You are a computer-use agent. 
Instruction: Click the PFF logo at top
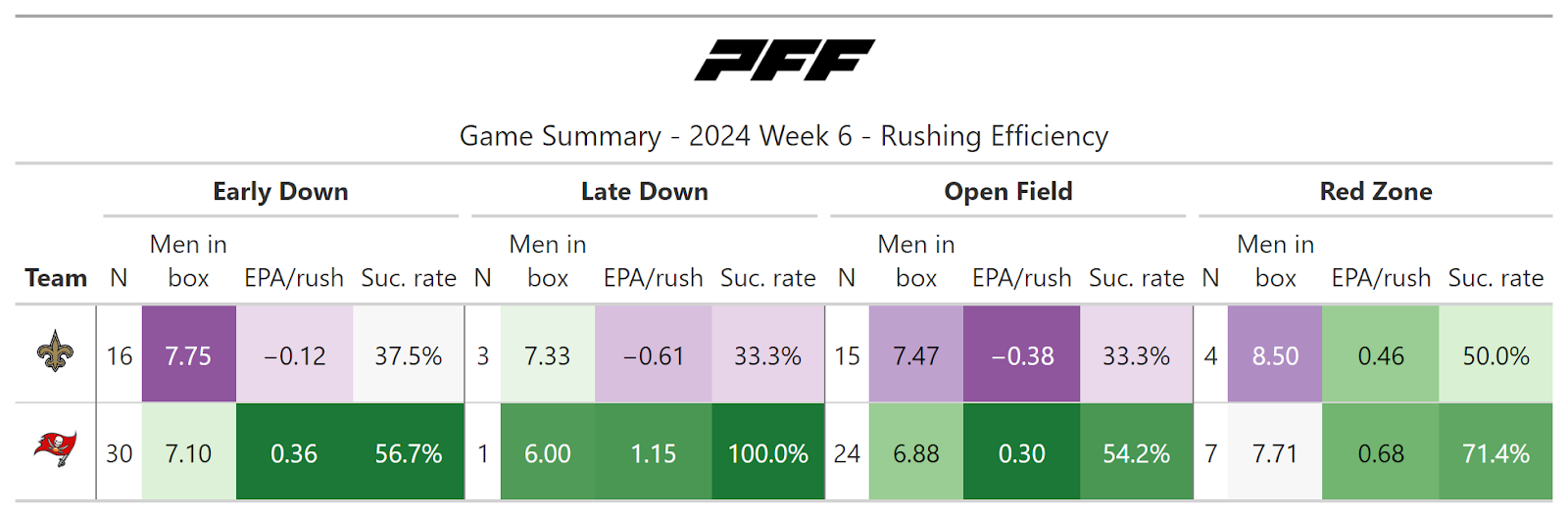(784, 60)
